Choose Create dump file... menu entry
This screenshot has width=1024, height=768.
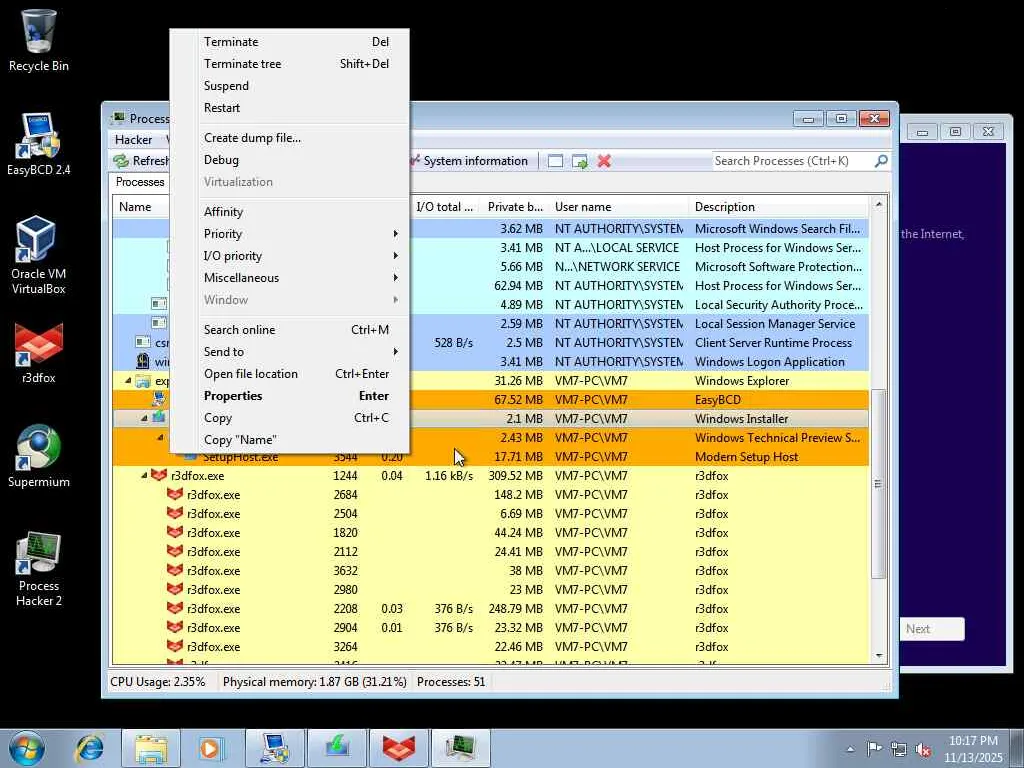pyautogui.click(x=289, y=138)
